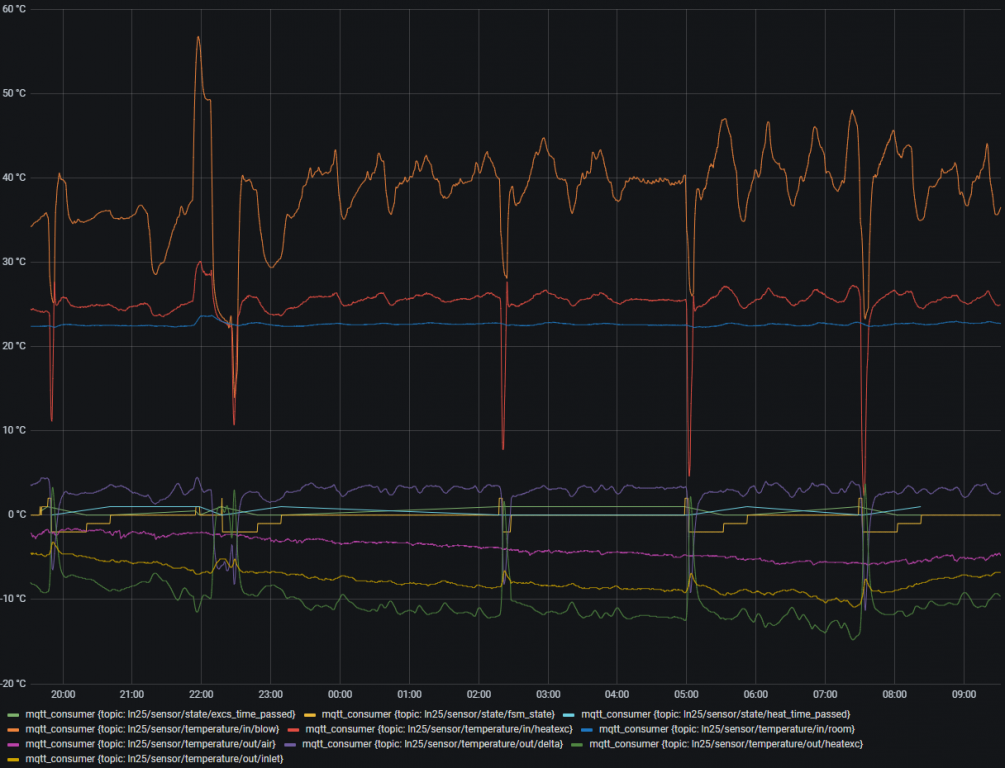
Task: Click the 05:00 time axis label
Action: pos(686,693)
